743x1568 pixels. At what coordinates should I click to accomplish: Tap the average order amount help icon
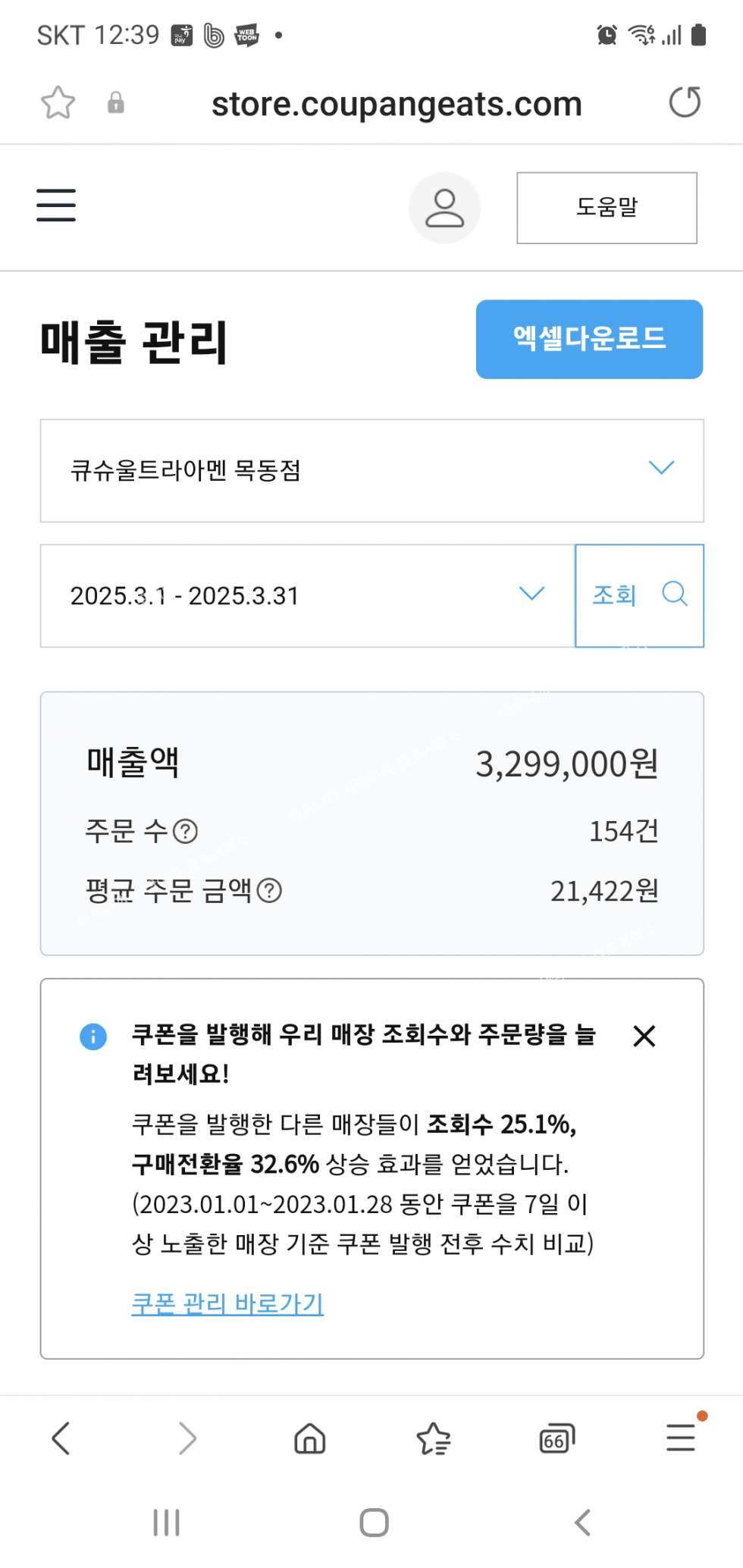[x=269, y=891]
